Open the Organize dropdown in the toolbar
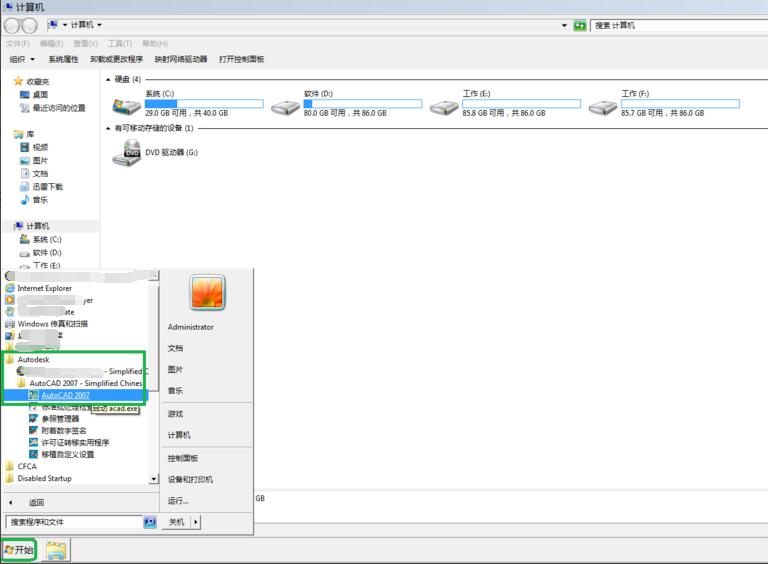The image size is (768, 564). point(23,59)
